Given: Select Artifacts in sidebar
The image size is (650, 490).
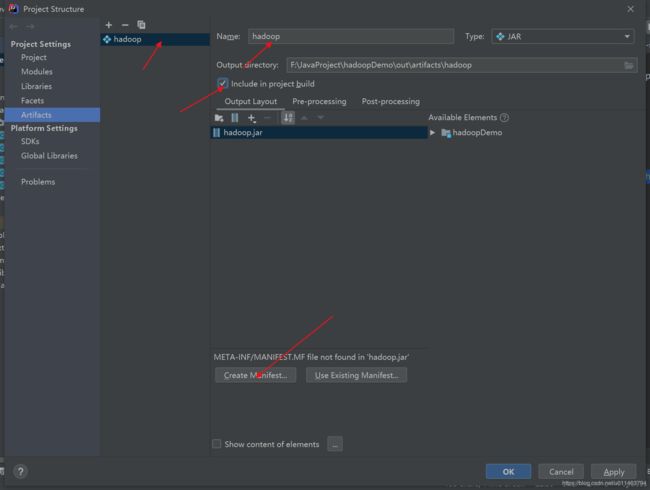Looking at the screenshot, I should (53, 115).
